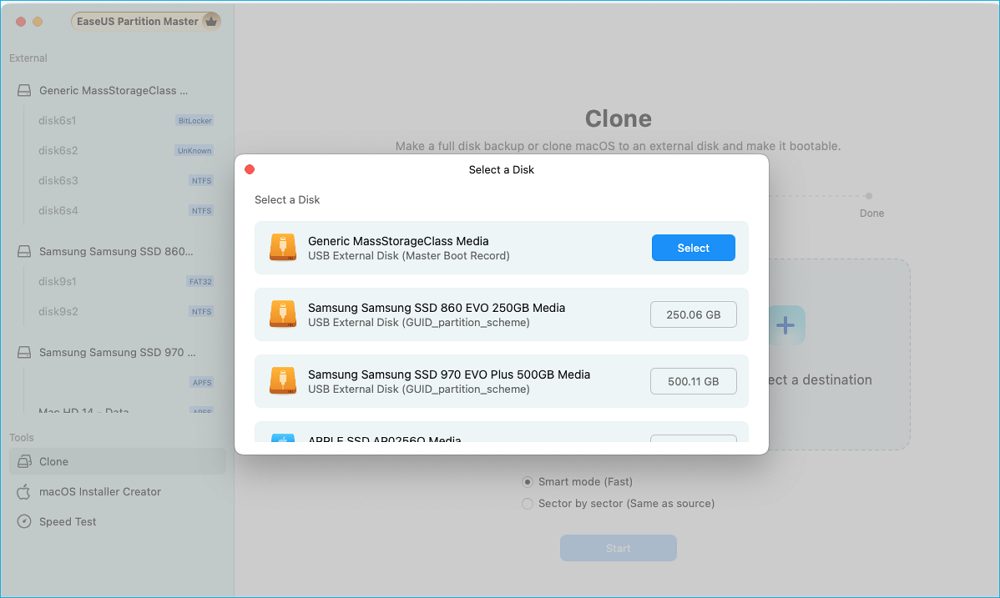Click the Speed Test clock icon
1000x598 pixels.
[24, 521]
